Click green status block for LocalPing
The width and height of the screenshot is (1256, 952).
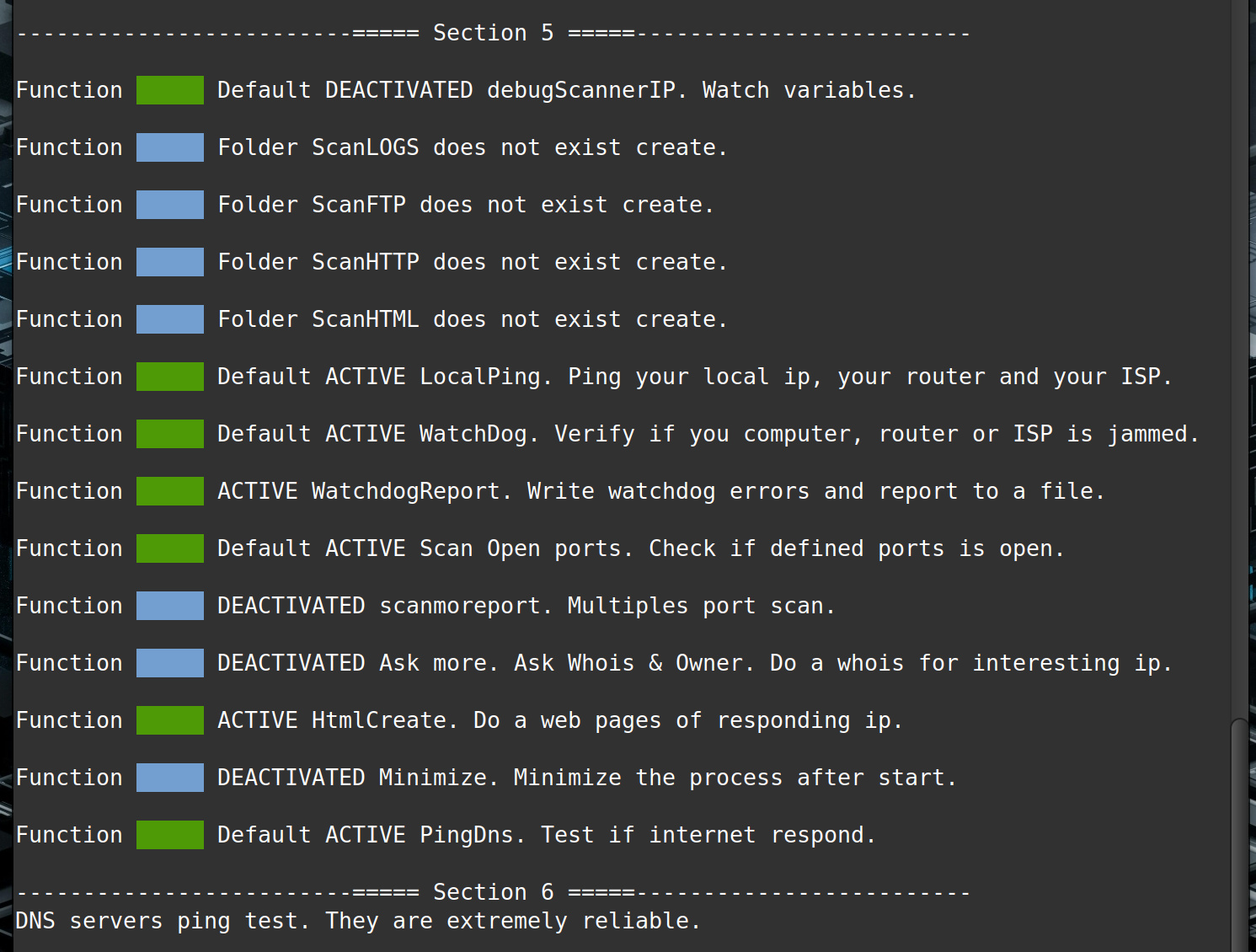170,377
